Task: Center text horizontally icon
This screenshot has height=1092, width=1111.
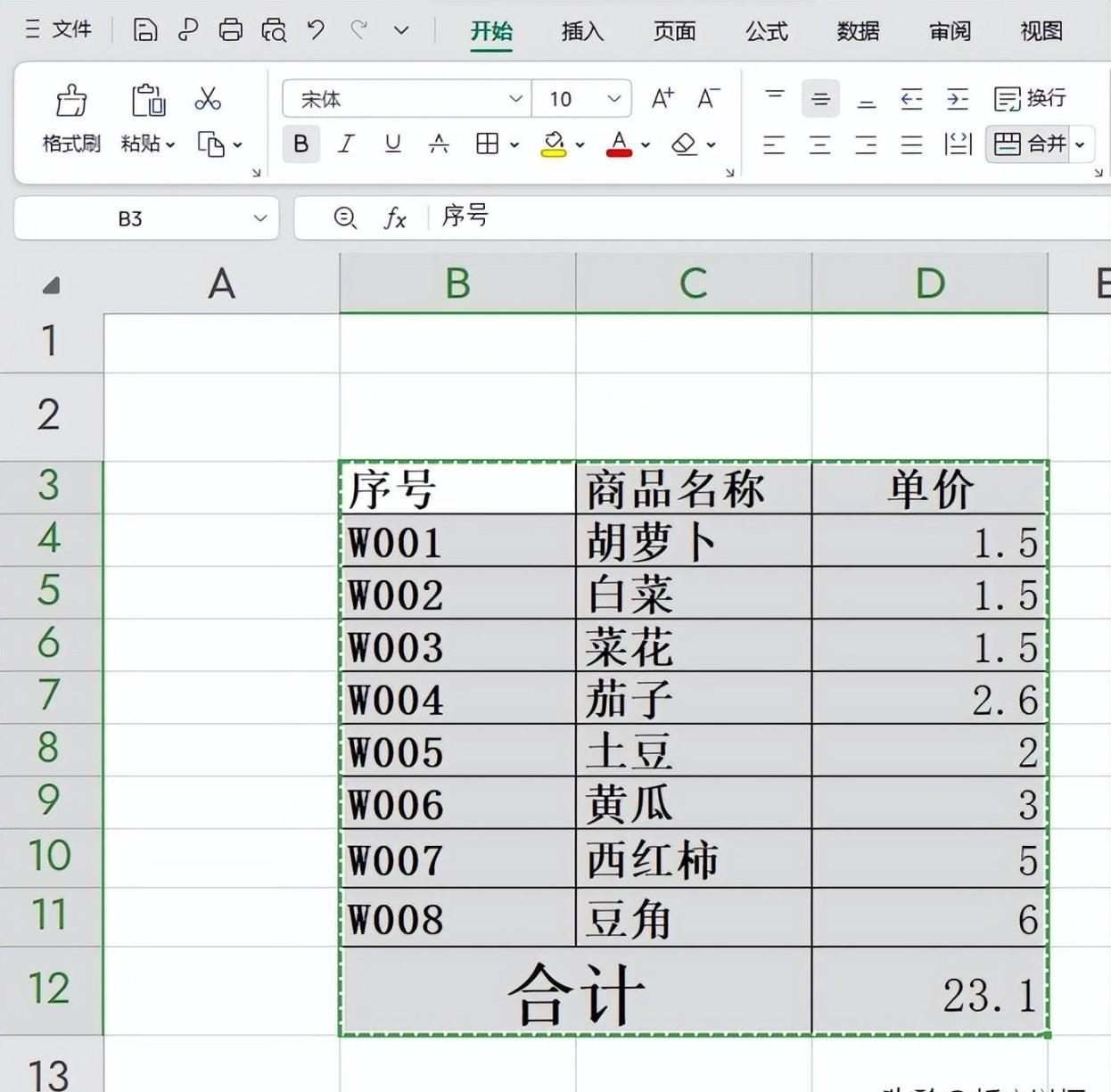Action: 819,144
